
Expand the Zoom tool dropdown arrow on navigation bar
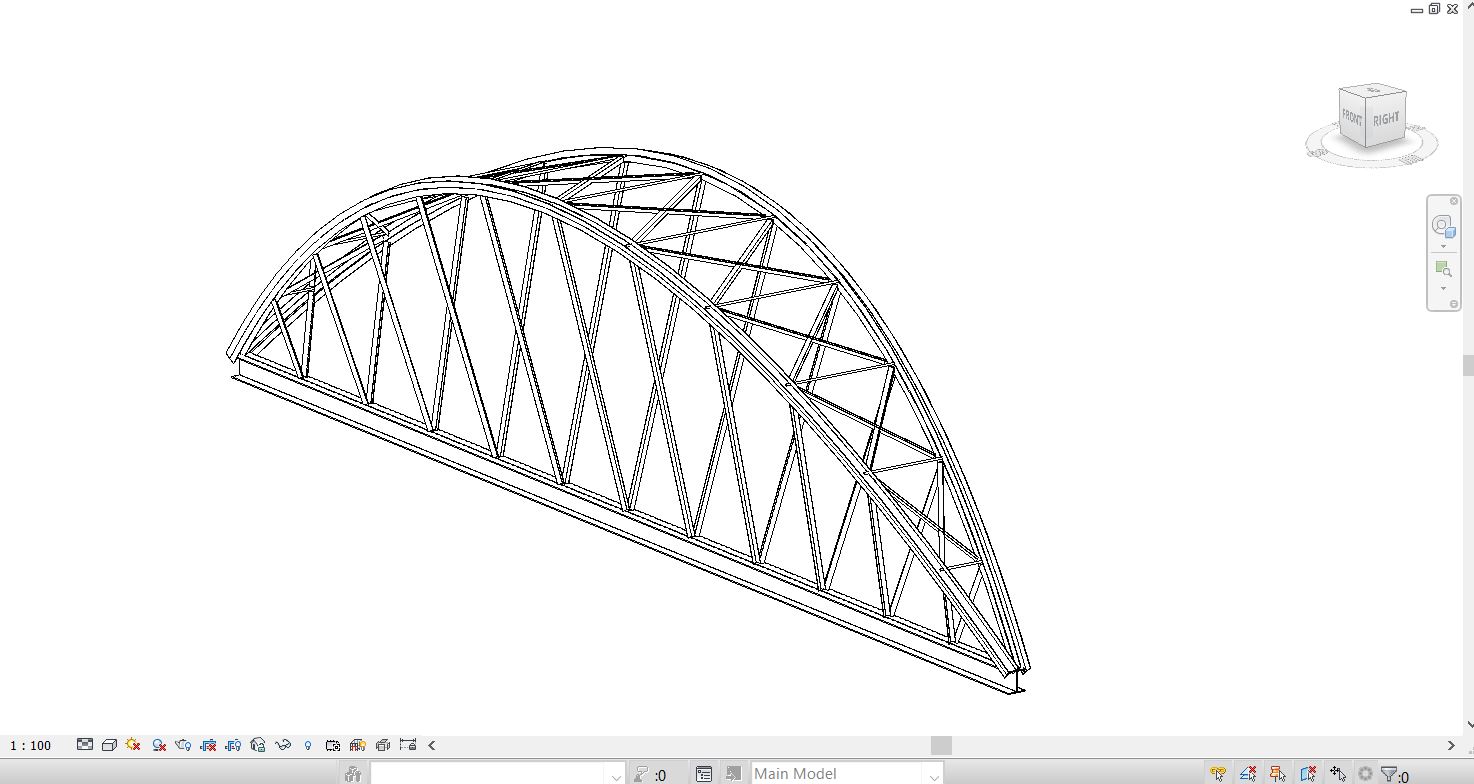(1443, 288)
